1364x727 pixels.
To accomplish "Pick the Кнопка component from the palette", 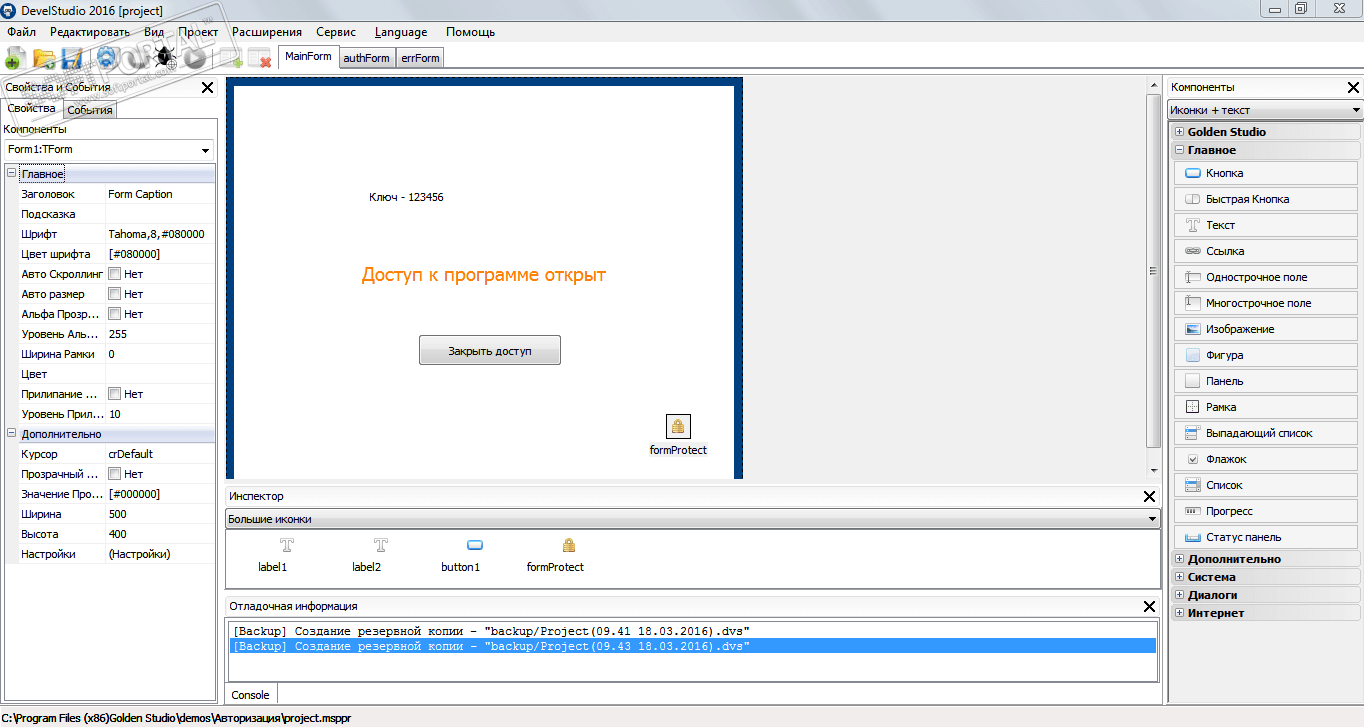I will tap(1266, 173).
